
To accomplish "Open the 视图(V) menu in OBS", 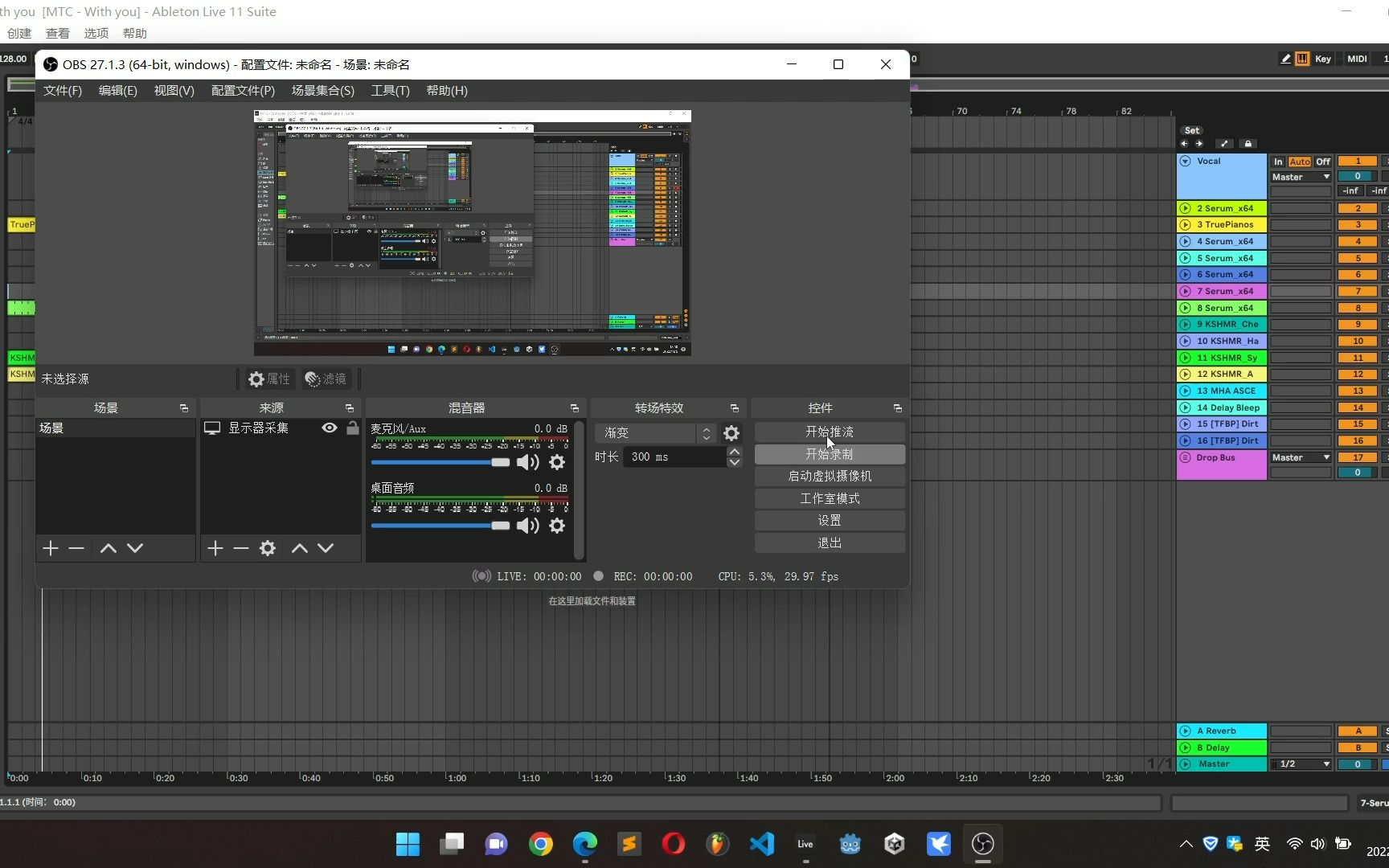I will 174,91.
